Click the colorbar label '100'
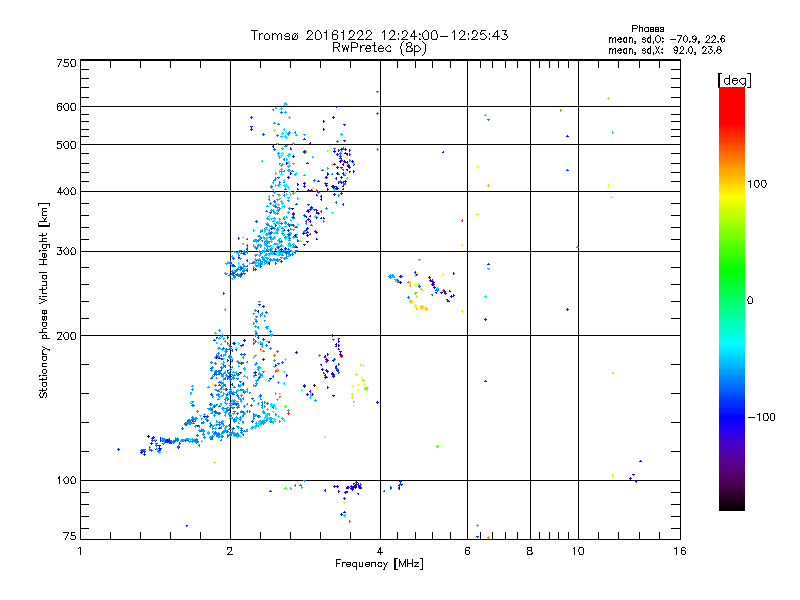800x600 pixels. 757,184
